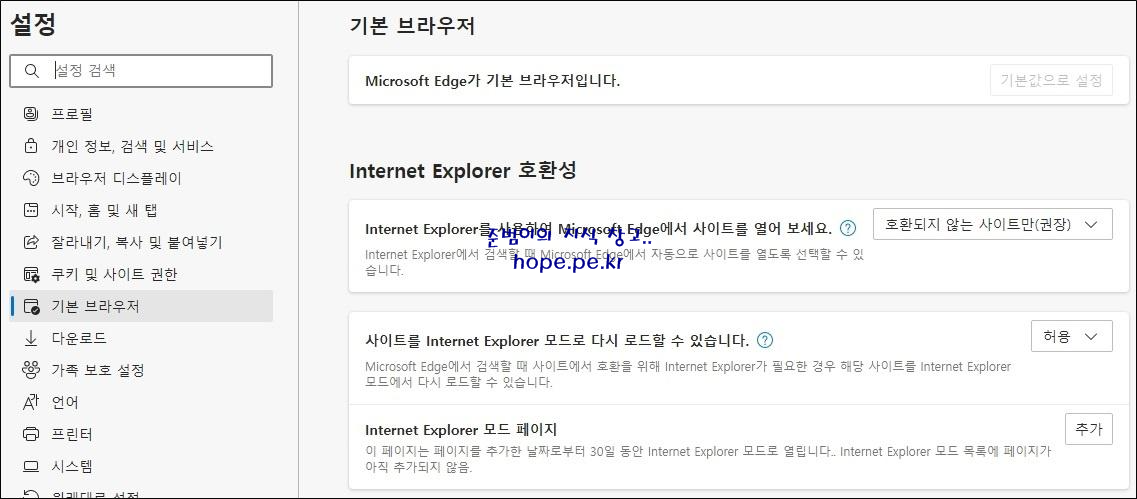Go to 언어 settings
This screenshot has height=499, width=1137.
point(141,403)
